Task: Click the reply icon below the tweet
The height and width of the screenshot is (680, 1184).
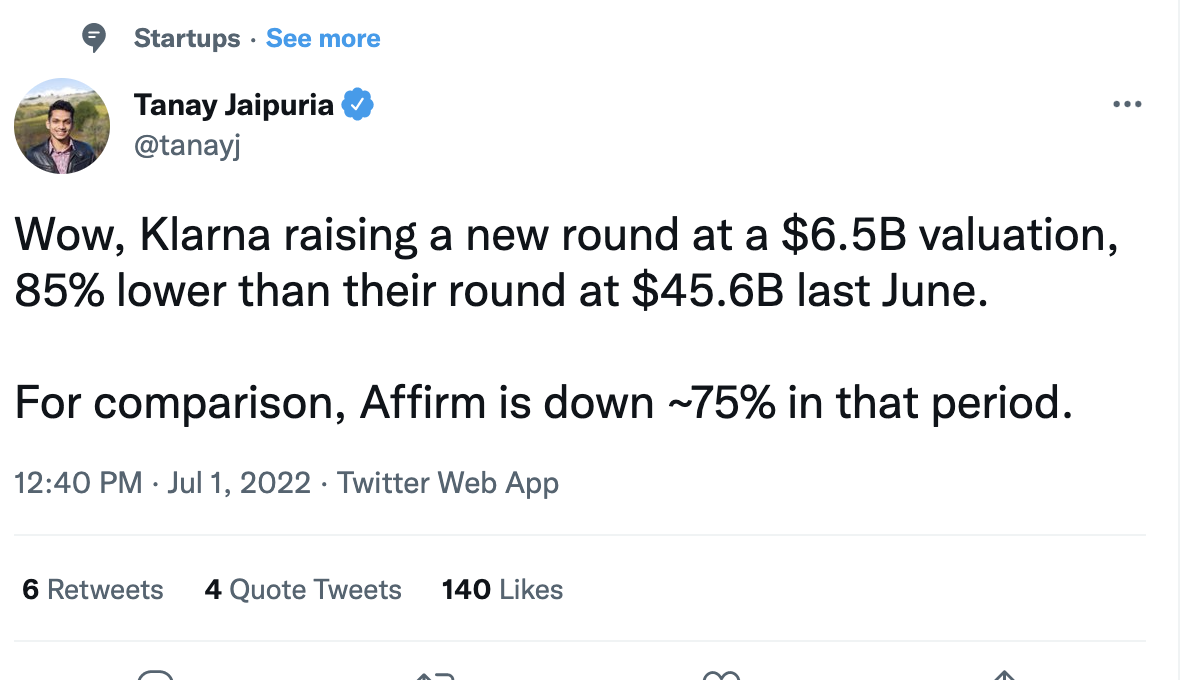Action: [156, 676]
